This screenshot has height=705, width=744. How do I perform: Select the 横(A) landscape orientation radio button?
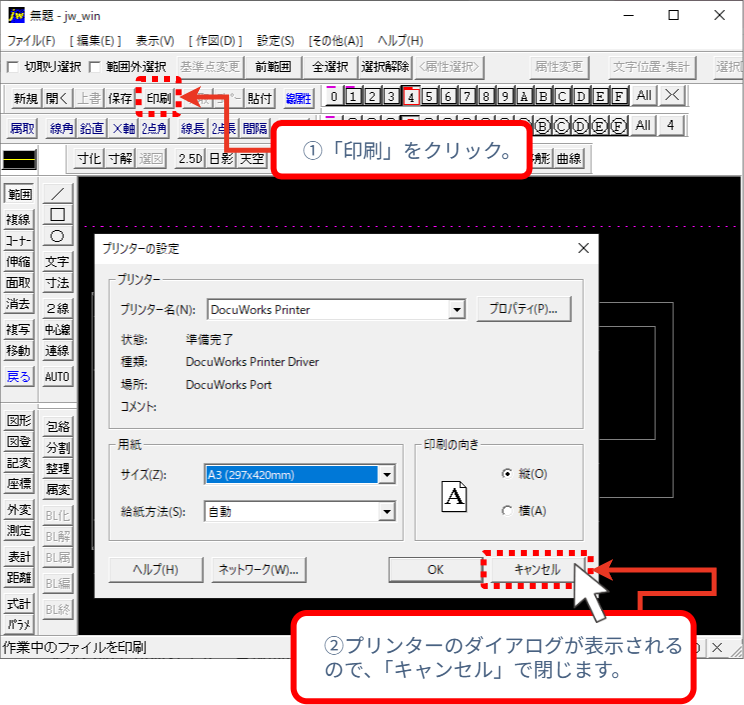[507, 510]
